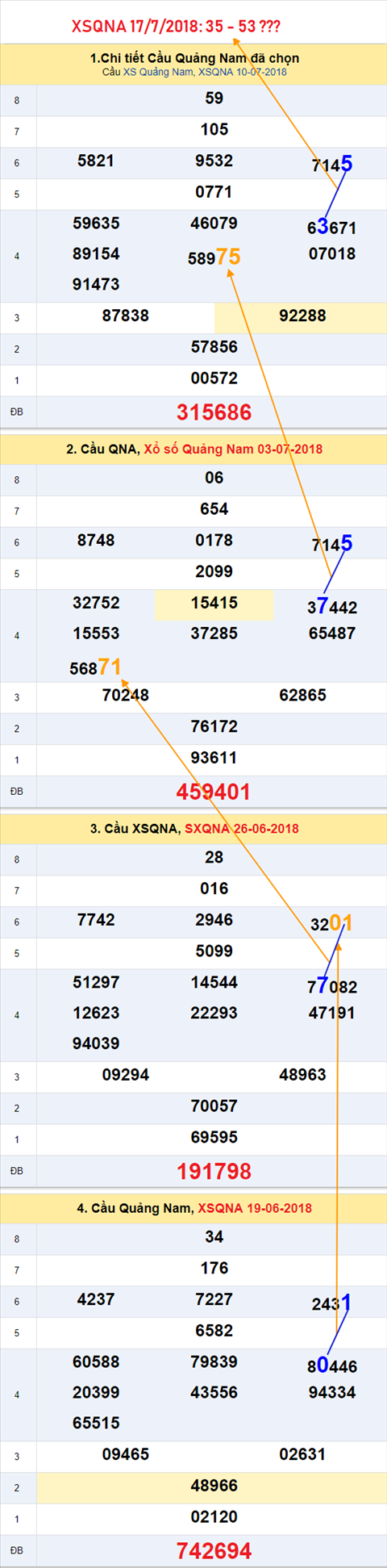387x1568 pixels.
Task: Click 7145 in the 03-07-2018 table
Action: [x=332, y=544]
